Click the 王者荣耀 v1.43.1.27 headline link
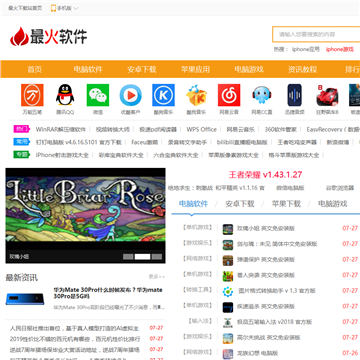 (x=265, y=174)
